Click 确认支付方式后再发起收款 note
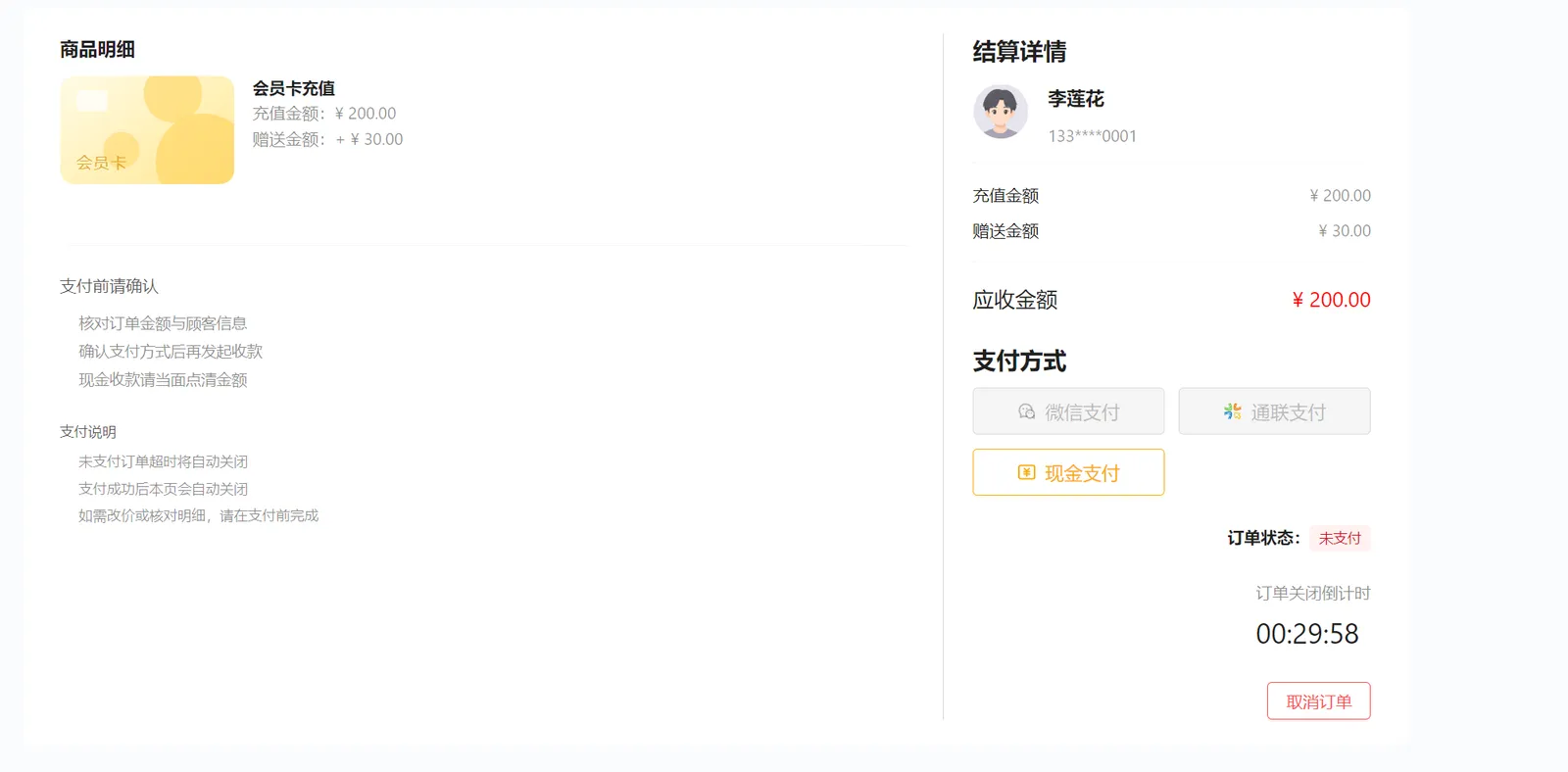The width and height of the screenshot is (1568, 772). [x=171, y=352]
